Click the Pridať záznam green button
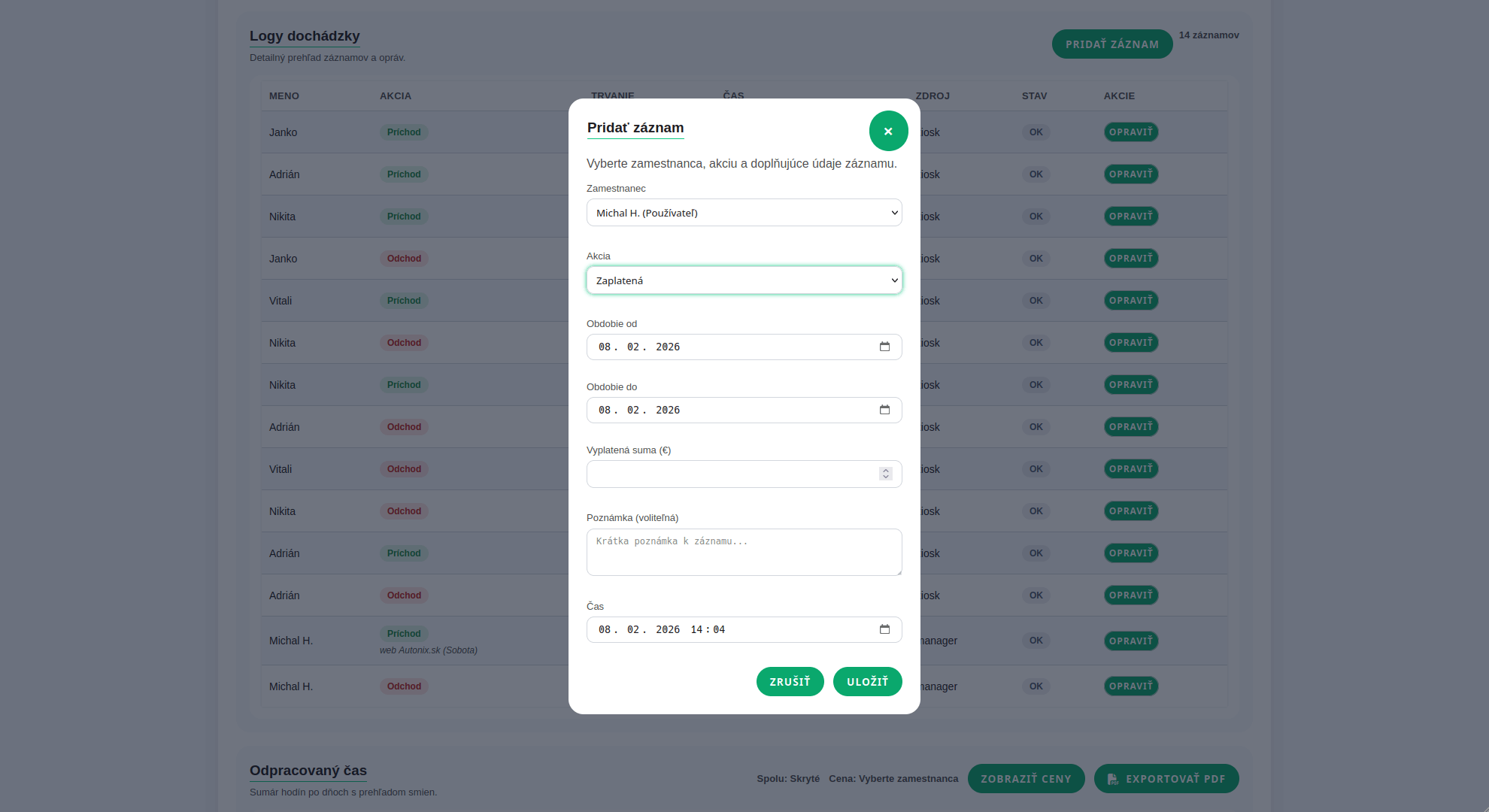 pyautogui.click(x=1111, y=44)
